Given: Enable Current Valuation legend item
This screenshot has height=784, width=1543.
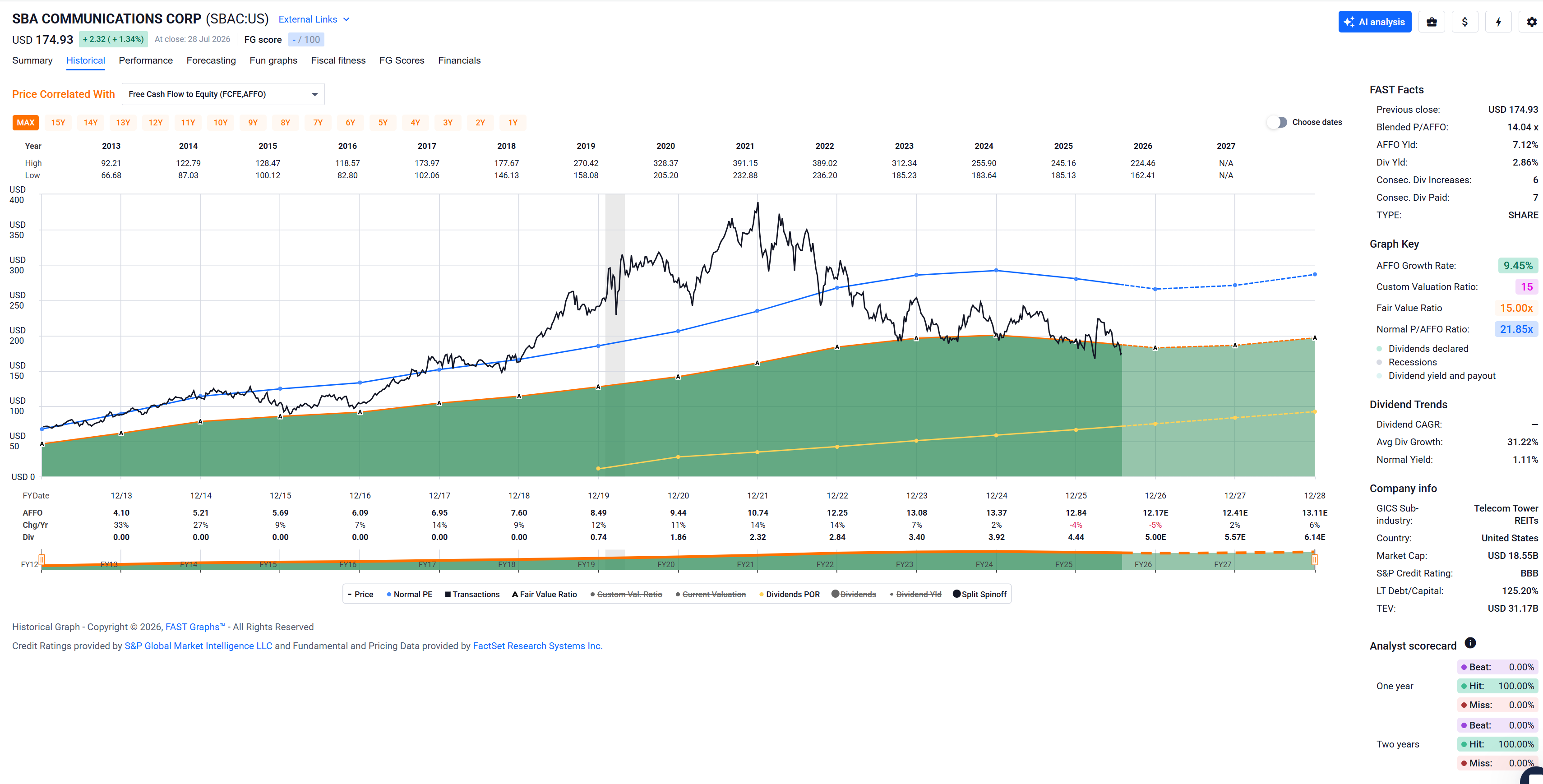Looking at the screenshot, I should click(x=711, y=594).
